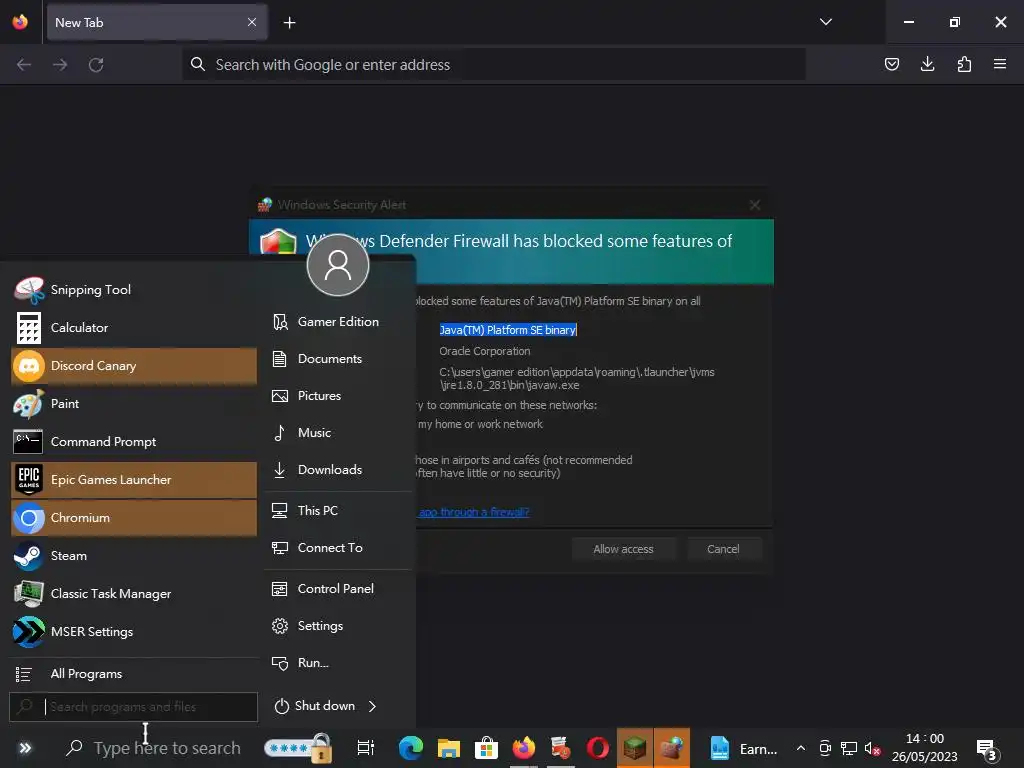1024x768 pixels.
Task: Go forward in Firefox
Action: point(60,65)
